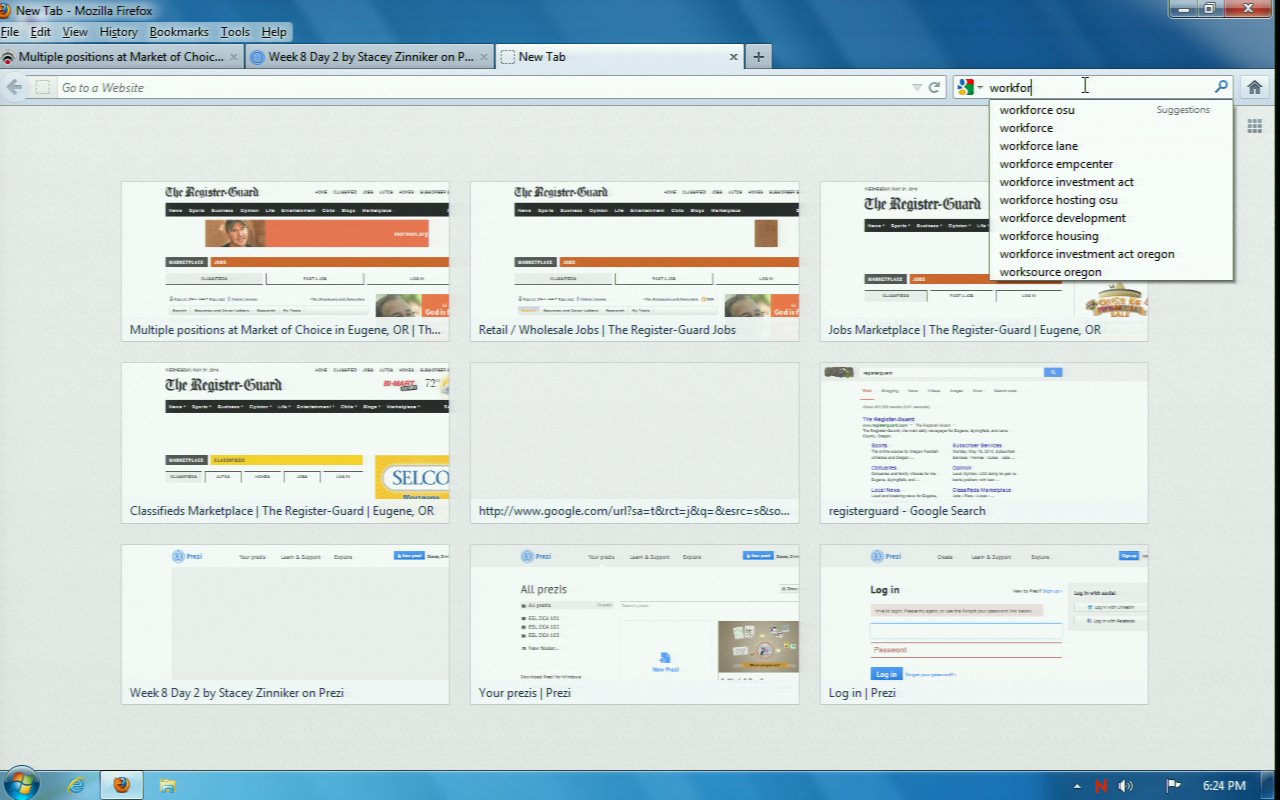1280x800 pixels.
Task: Click the Home button icon
Action: click(x=1254, y=87)
